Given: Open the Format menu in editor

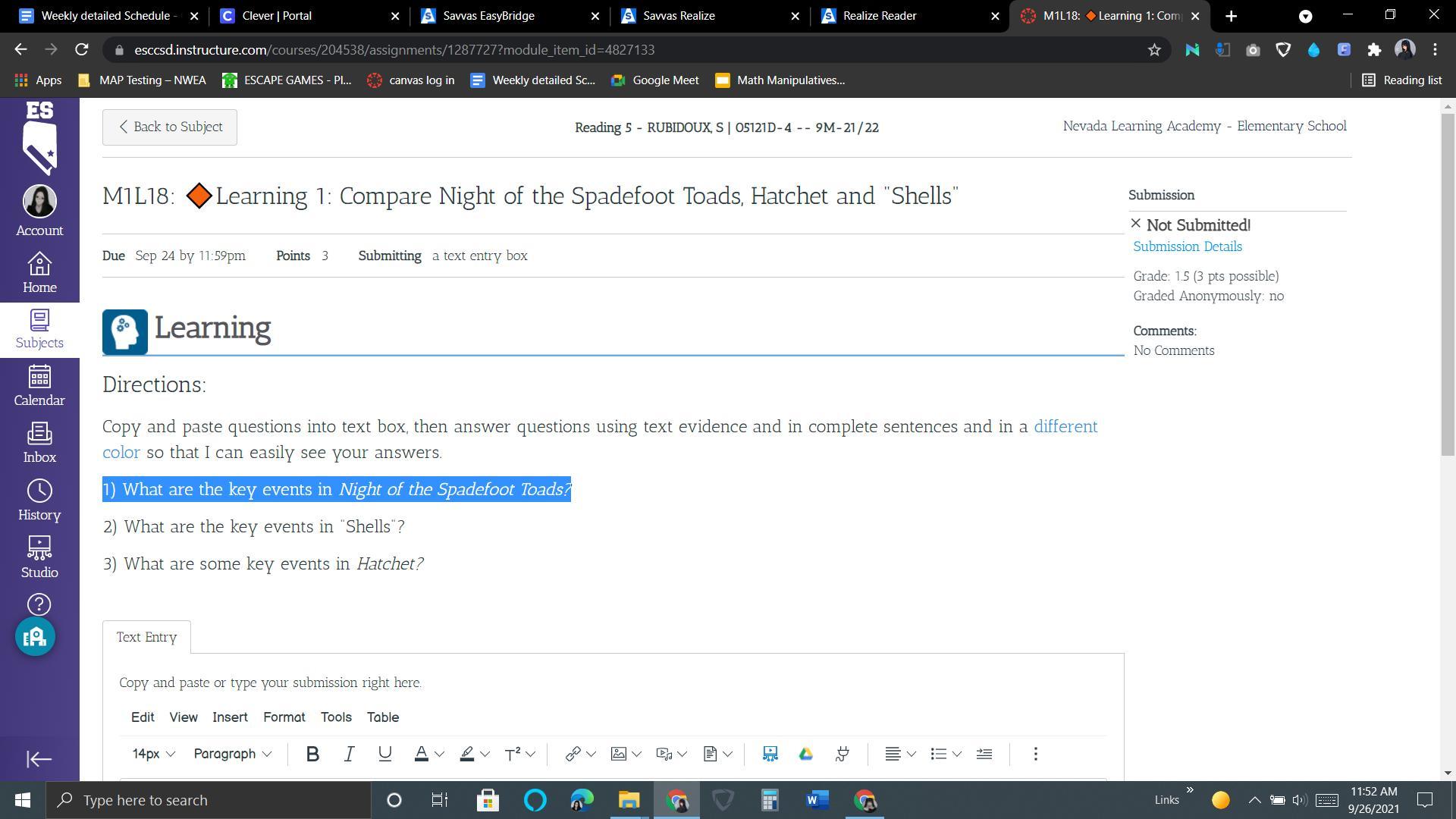Looking at the screenshot, I should point(284,717).
